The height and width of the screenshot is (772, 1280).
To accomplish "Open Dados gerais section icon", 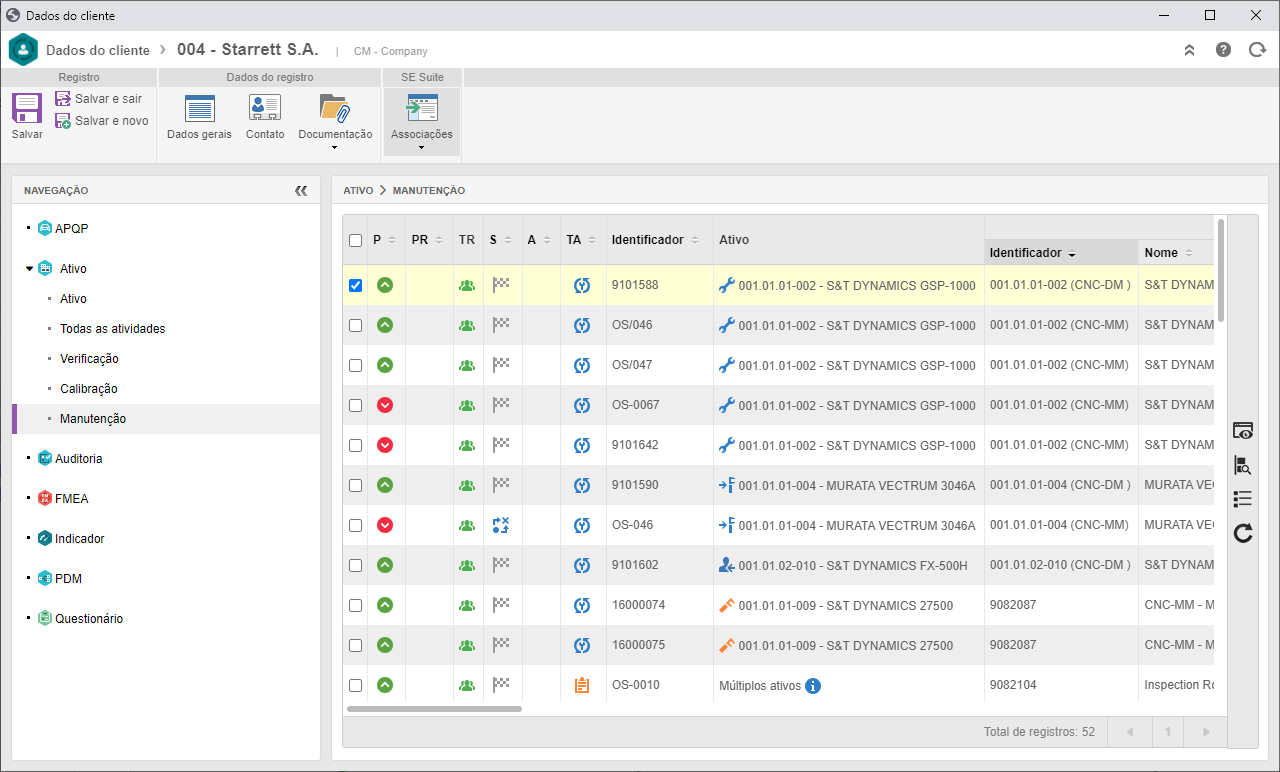I will [200, 108].
